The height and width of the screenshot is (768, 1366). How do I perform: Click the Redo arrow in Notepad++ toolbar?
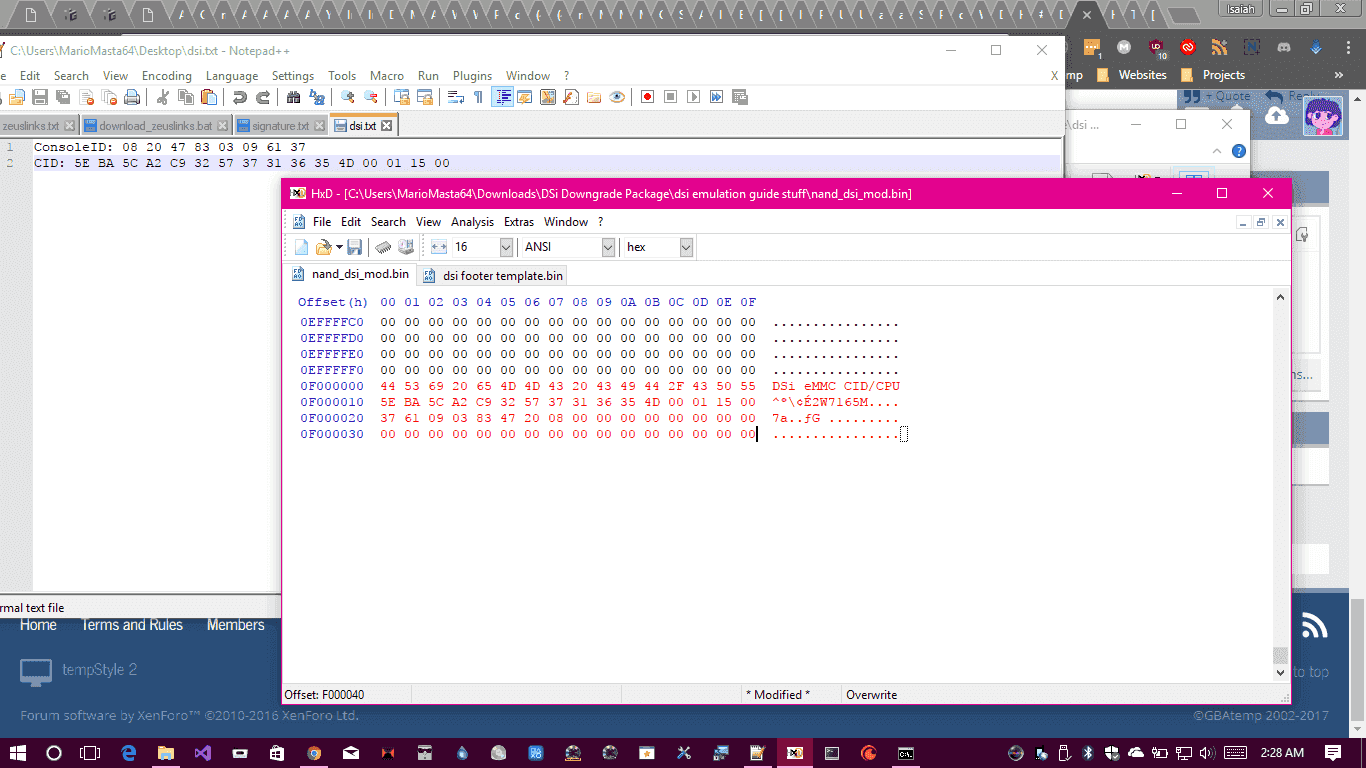click(x=263, y=97)
